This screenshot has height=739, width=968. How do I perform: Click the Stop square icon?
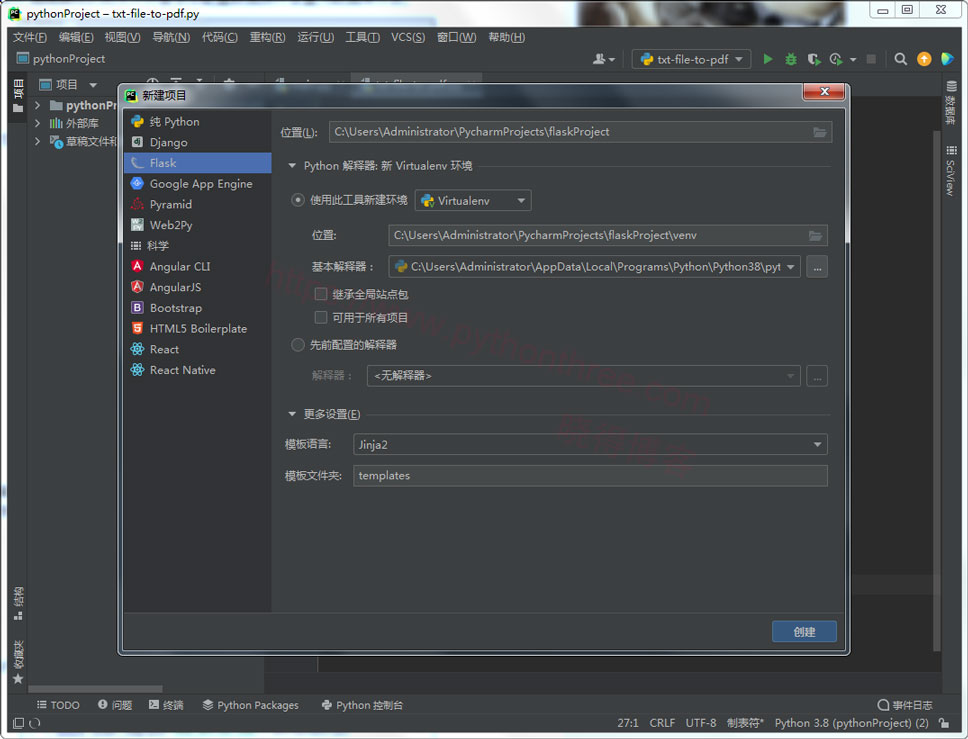(x=871, y=59)
